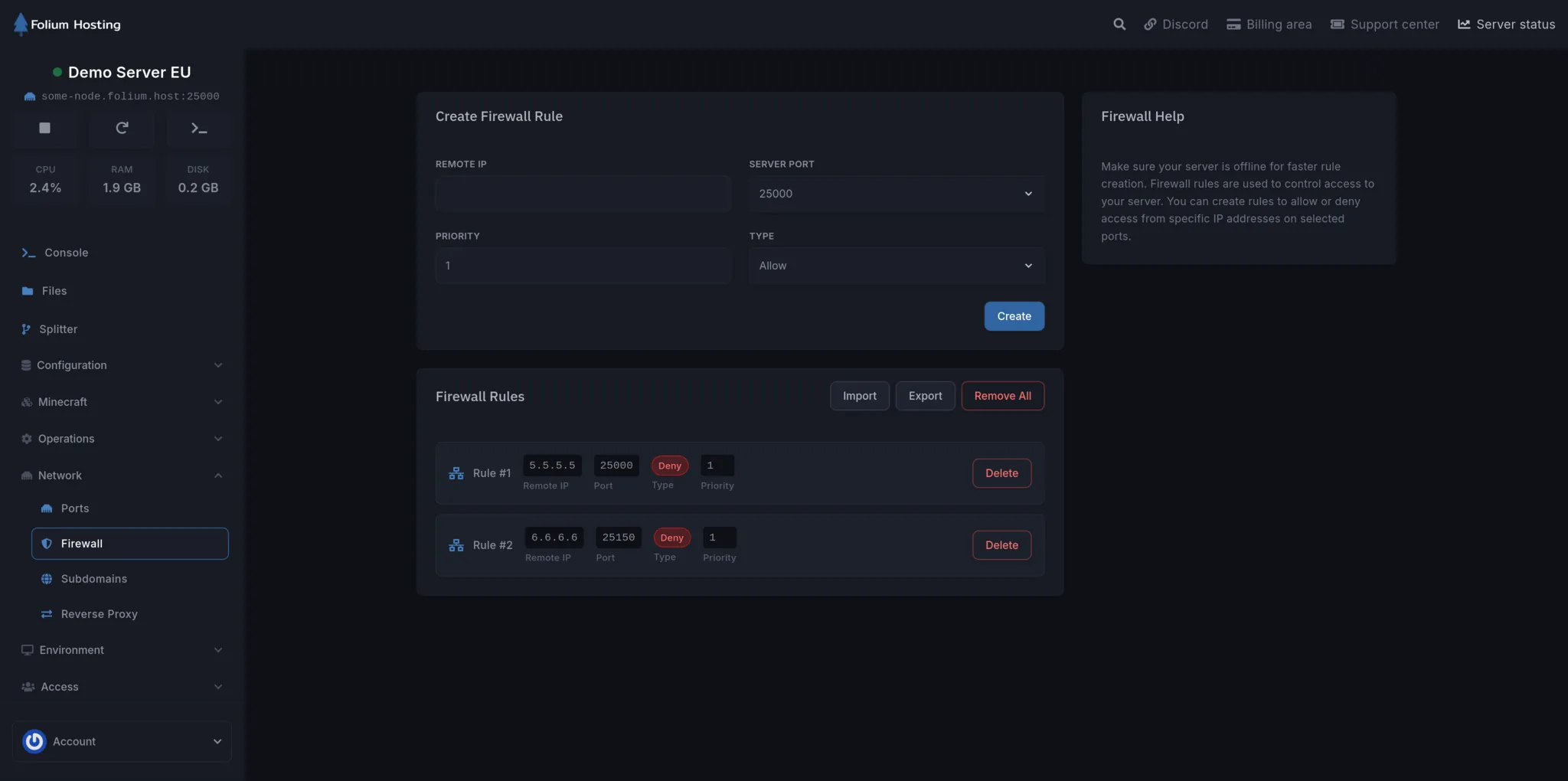Collapse the Network section
1568x781 pixels.
point(218,475)
